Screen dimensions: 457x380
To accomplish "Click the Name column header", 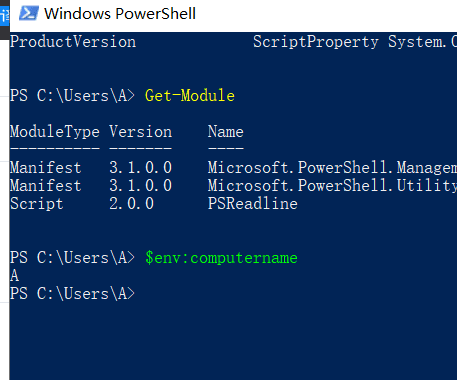I will pos(226,132).
